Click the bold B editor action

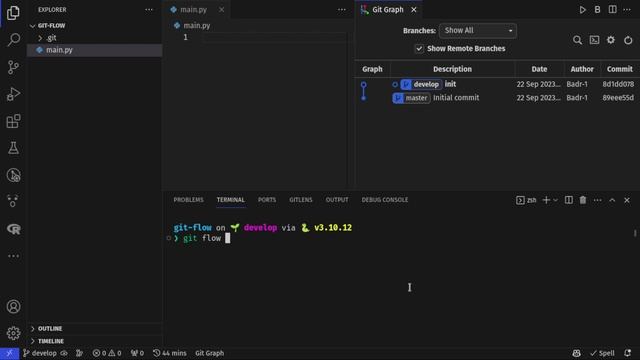[597, 9]
